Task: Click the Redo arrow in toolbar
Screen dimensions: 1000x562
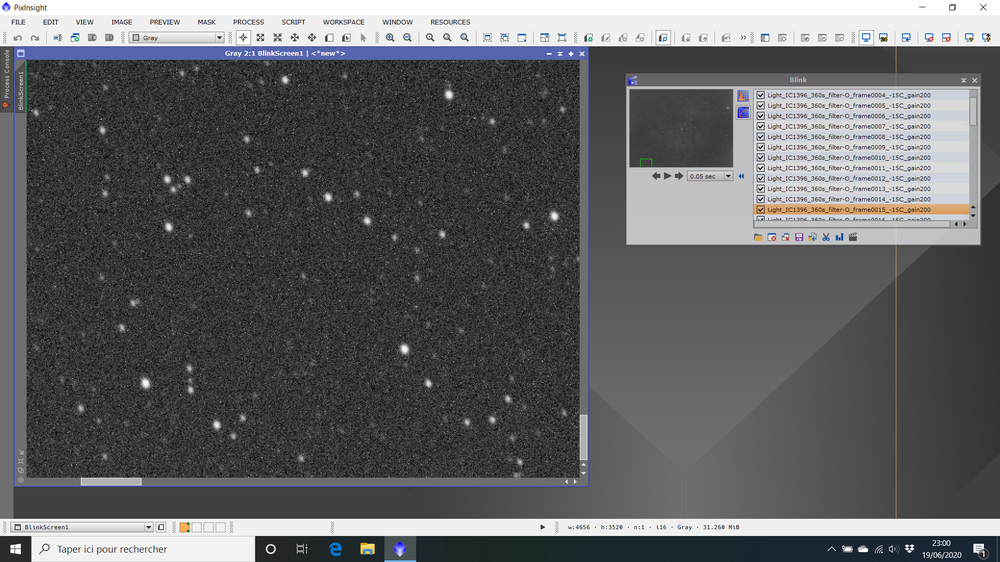Action: [x=35, y=38]
